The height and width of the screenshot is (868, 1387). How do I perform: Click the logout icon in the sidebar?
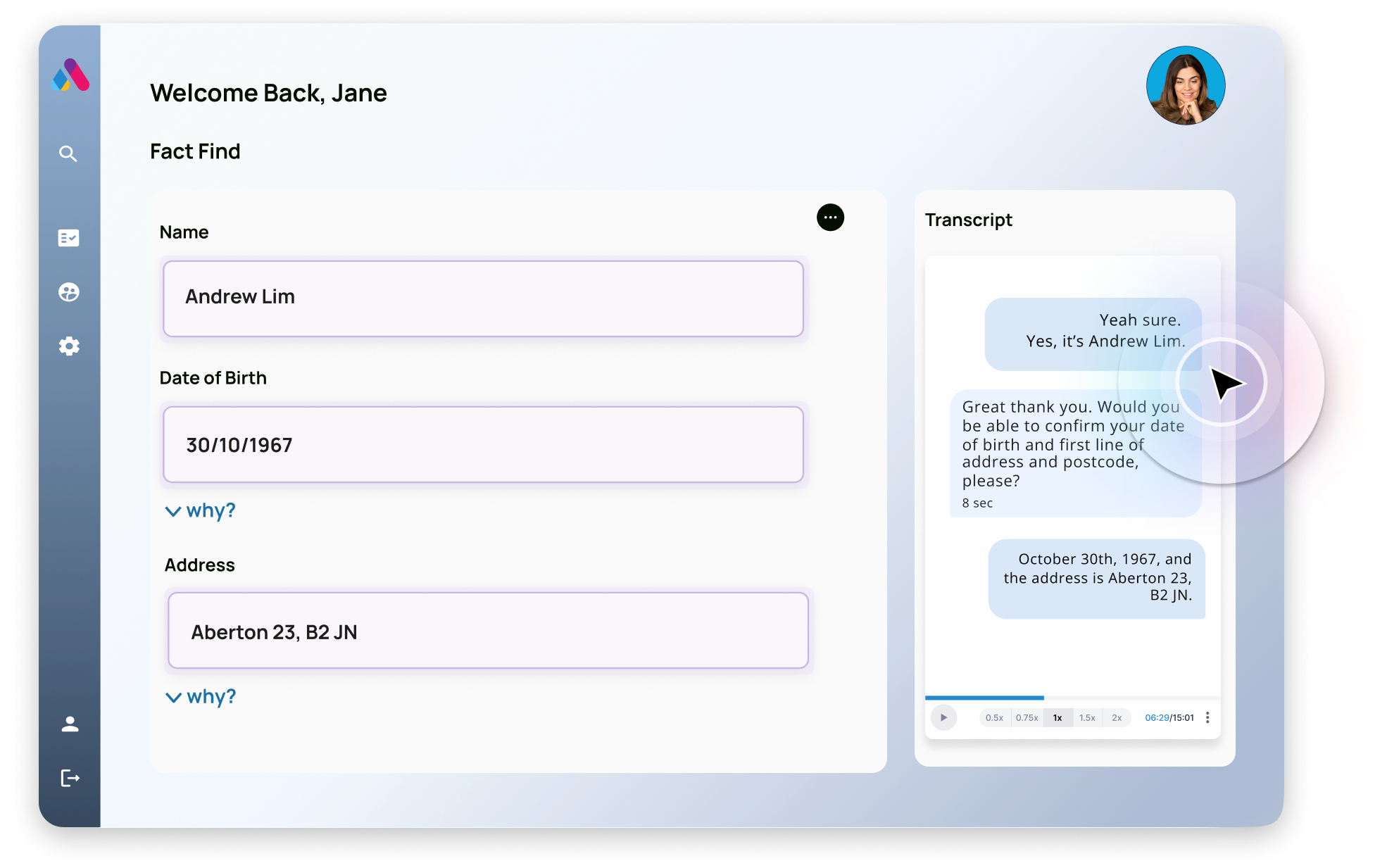tap(70, 778)
